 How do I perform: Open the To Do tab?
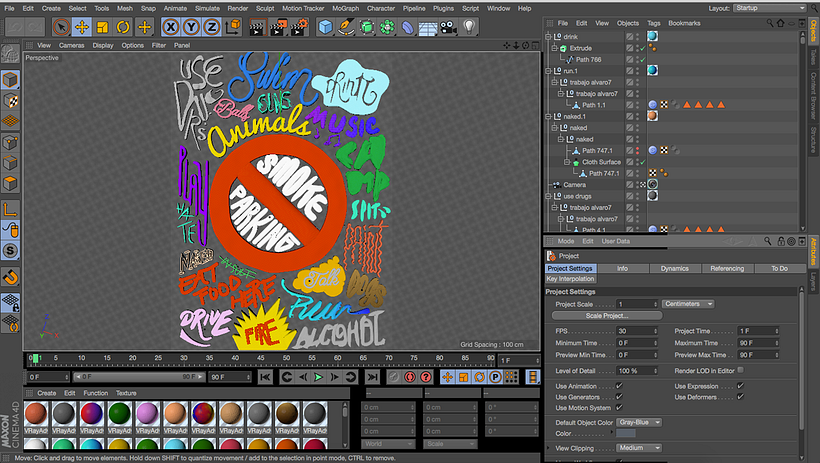tap(779, 268)
